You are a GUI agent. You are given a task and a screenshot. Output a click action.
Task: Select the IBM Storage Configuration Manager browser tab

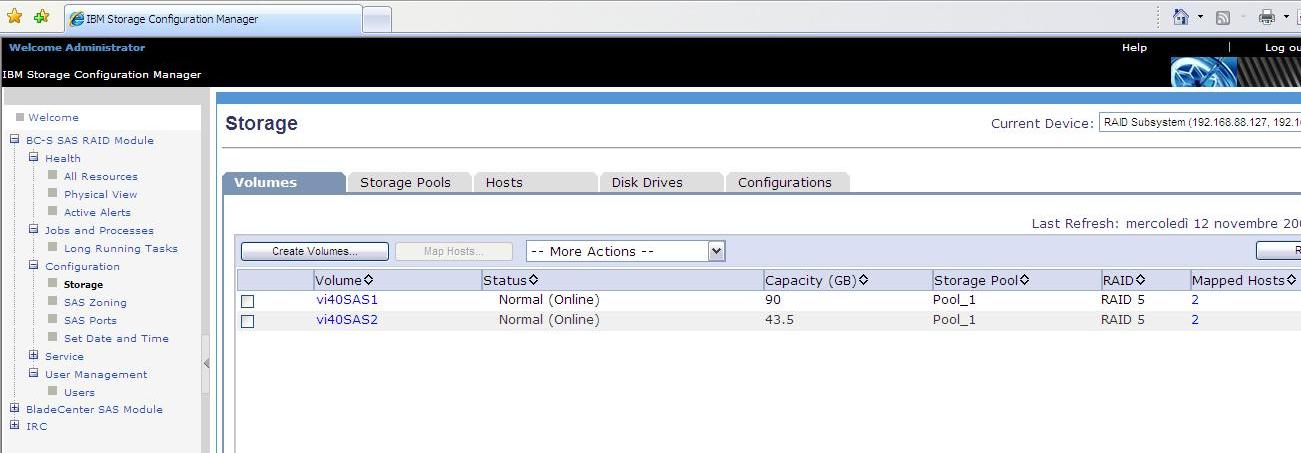pyautogui.click(x=213, y=19)
